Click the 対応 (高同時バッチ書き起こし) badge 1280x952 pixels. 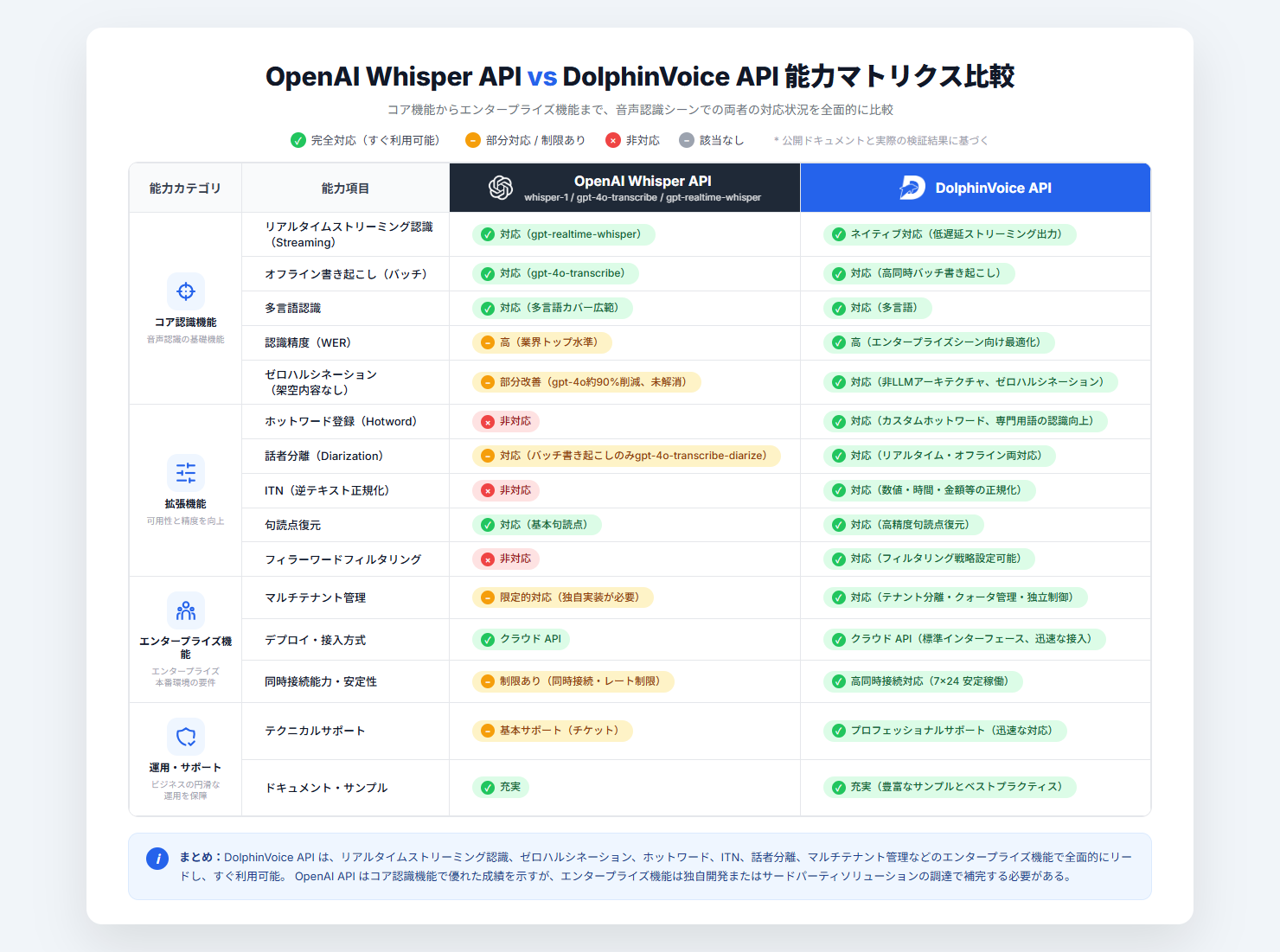coord(918,274)
